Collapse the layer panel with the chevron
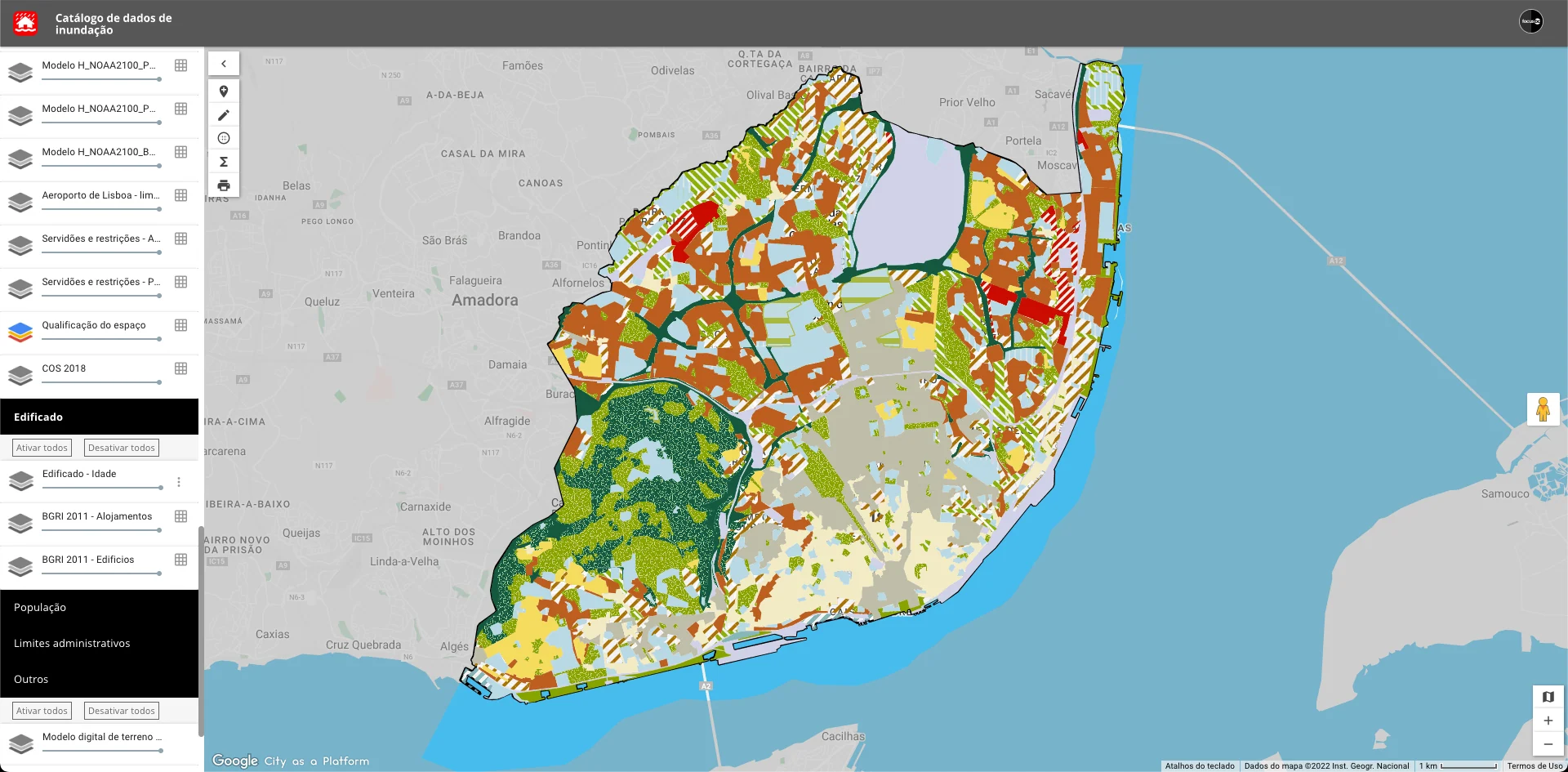Viewport: 1568px width, 772px height. click(224, 63)
